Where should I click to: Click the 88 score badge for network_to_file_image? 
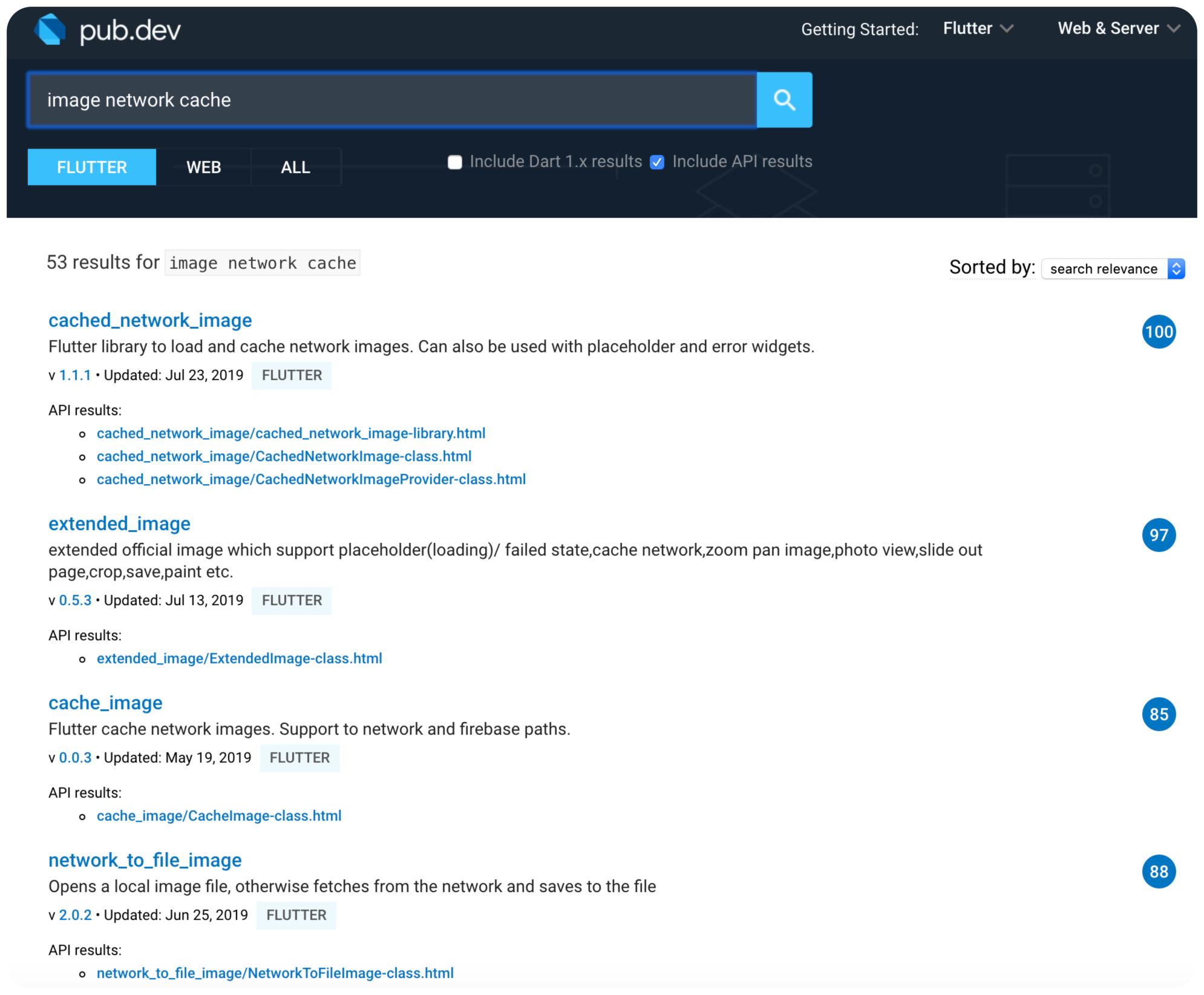[1158, 872]
